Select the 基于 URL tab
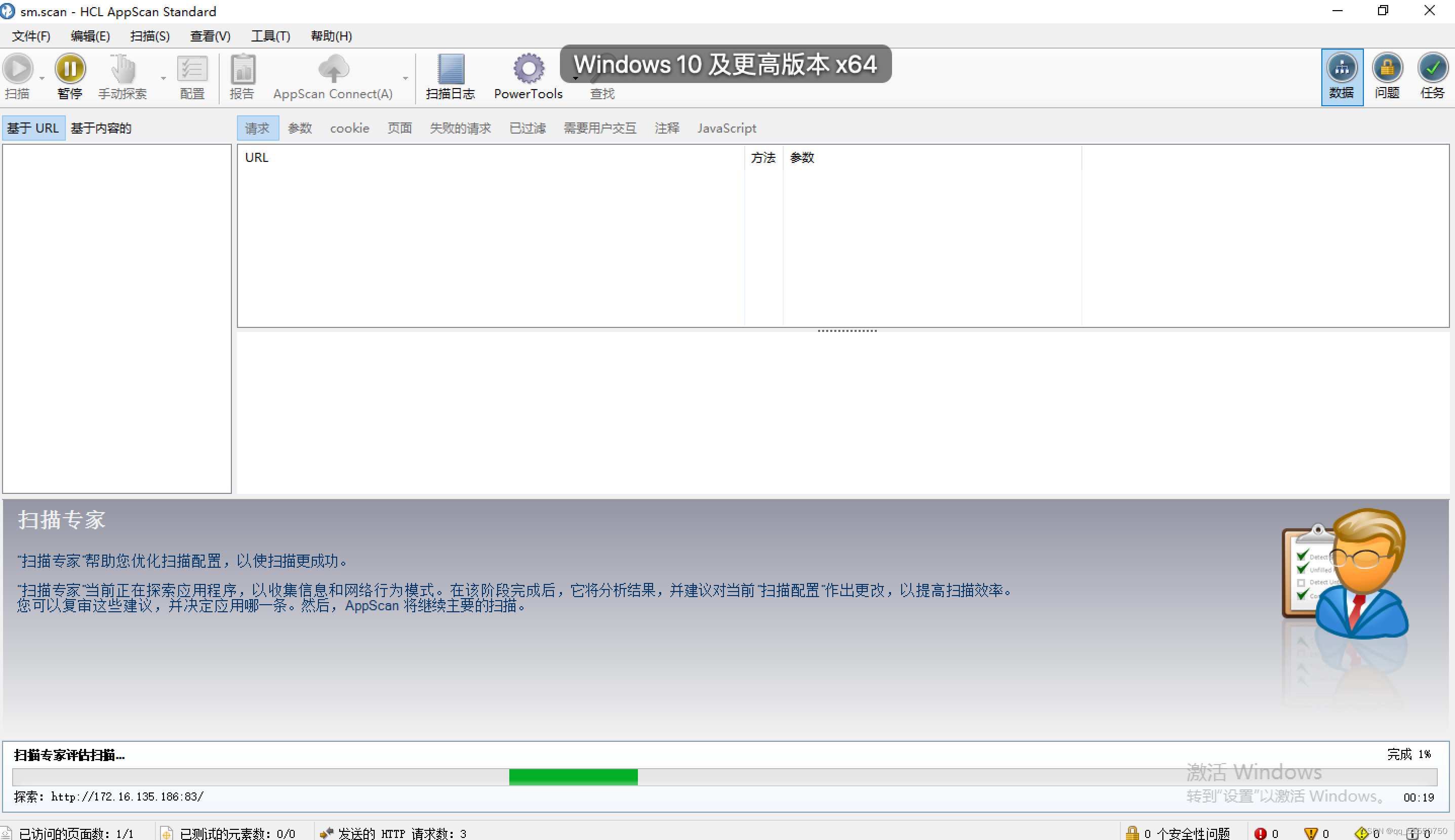The width and height of the screenshot is (1455, 840). (33, 128)
